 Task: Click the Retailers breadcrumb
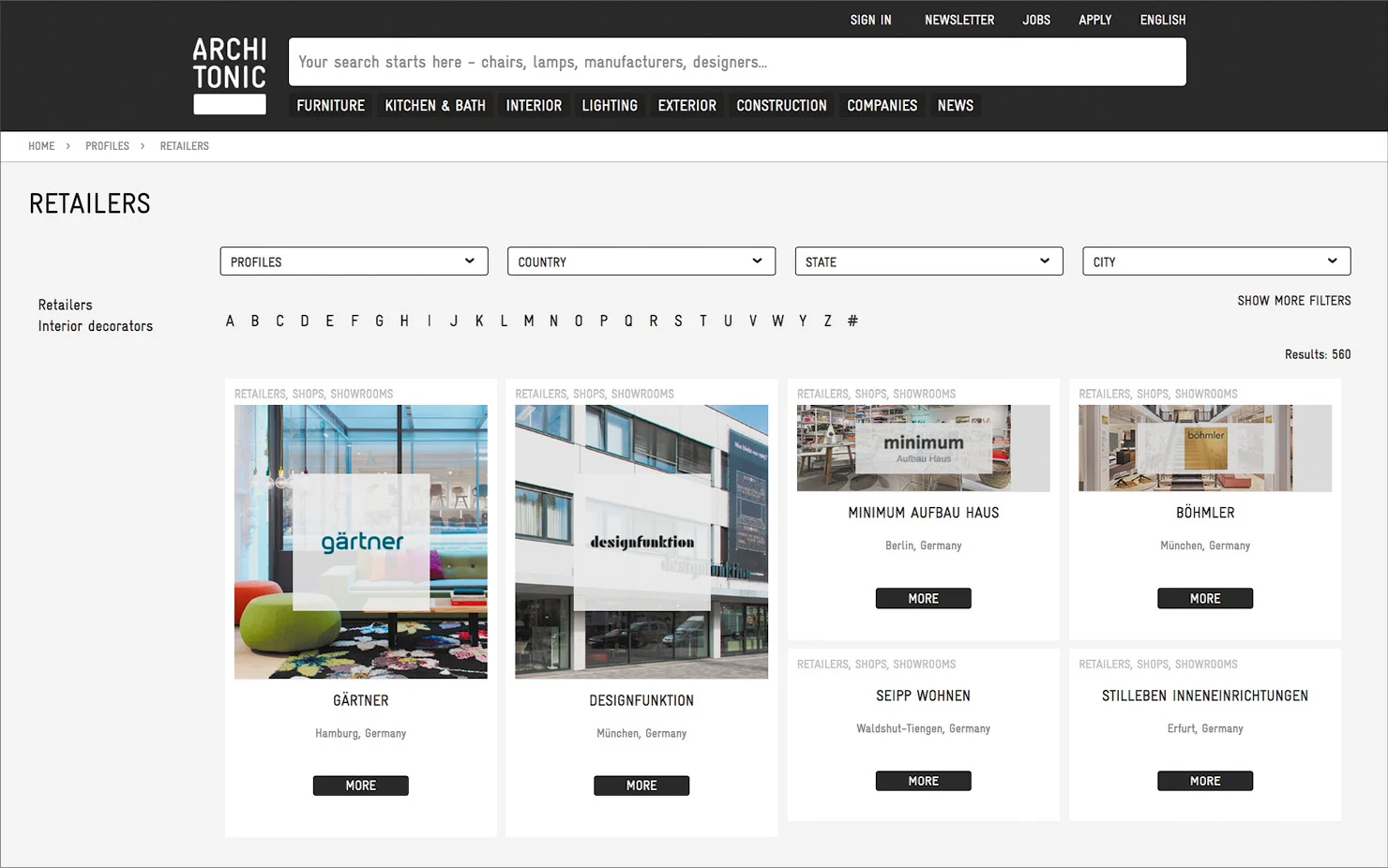coord(184,146)
